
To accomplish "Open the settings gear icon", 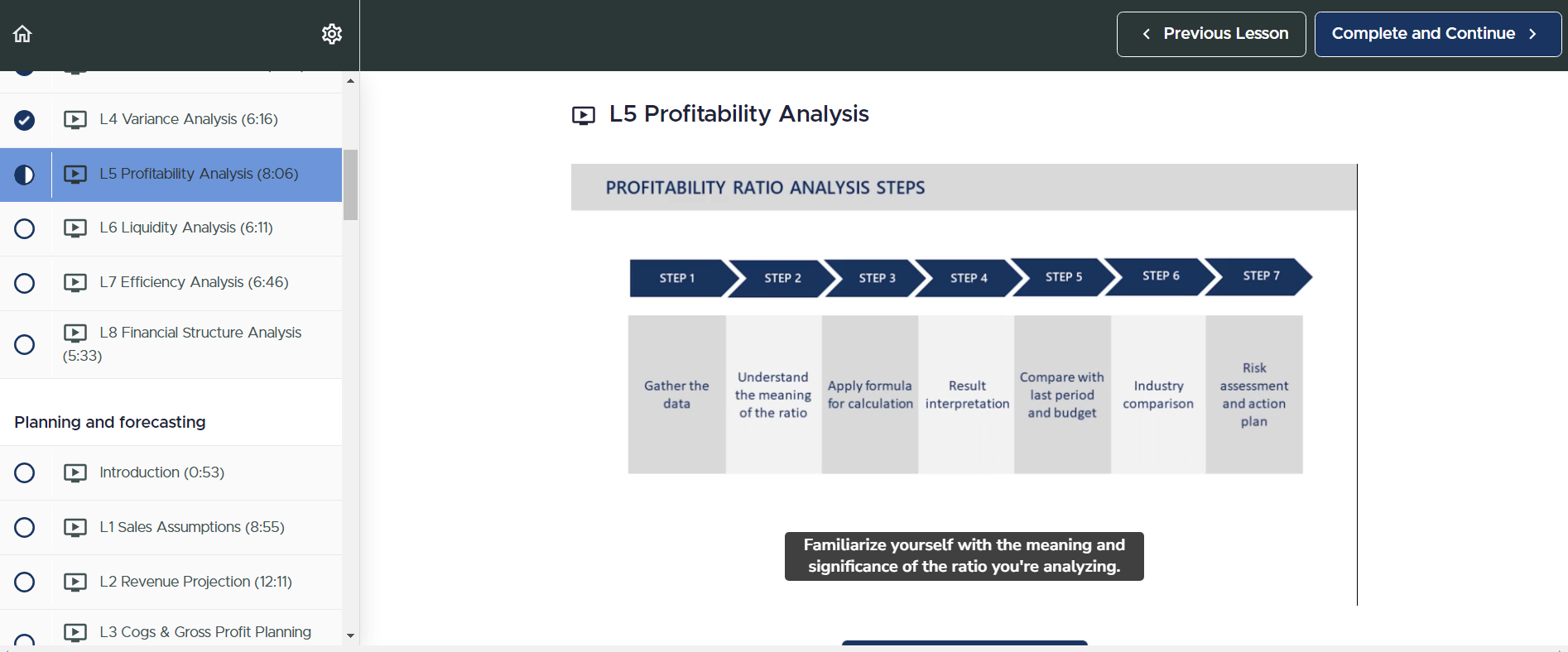I will pos(332,34).
